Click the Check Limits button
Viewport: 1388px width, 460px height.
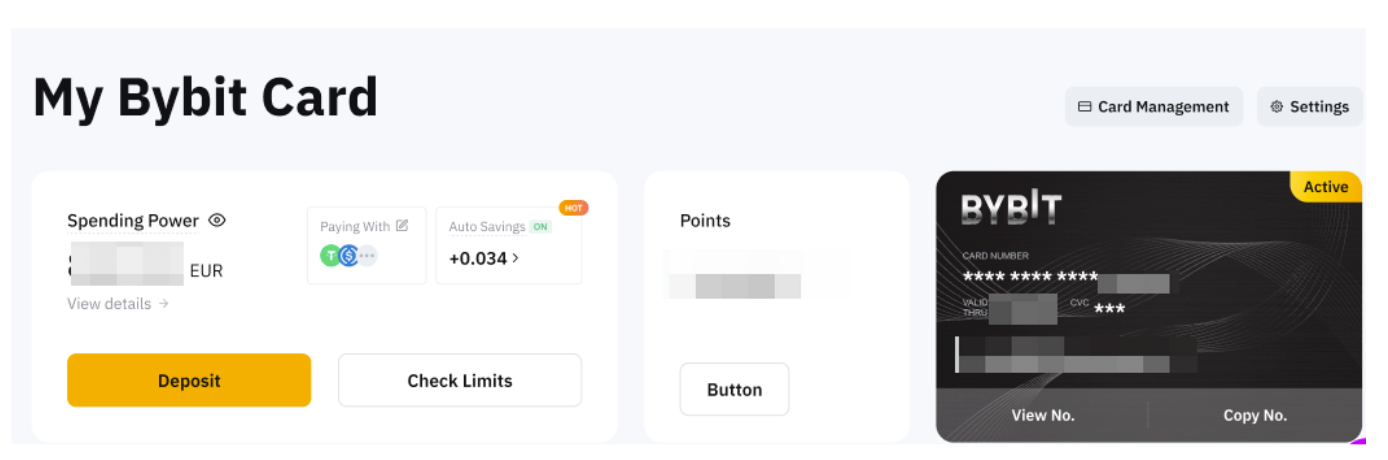click(x=459, y=381)
